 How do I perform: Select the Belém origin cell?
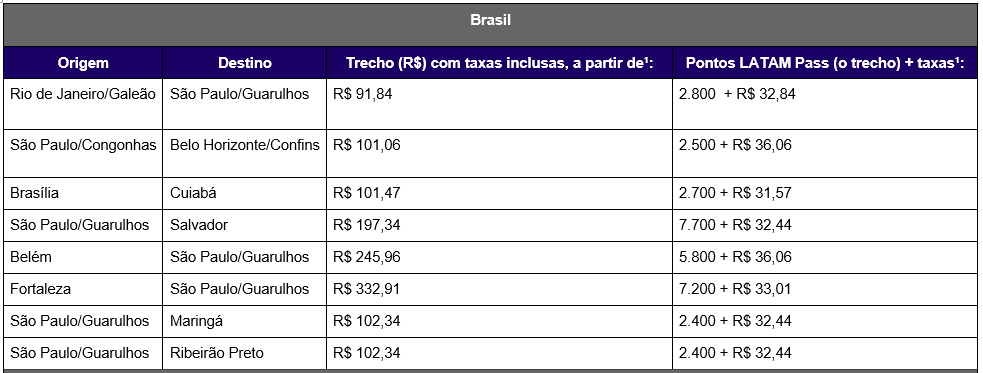click(83, 257)
